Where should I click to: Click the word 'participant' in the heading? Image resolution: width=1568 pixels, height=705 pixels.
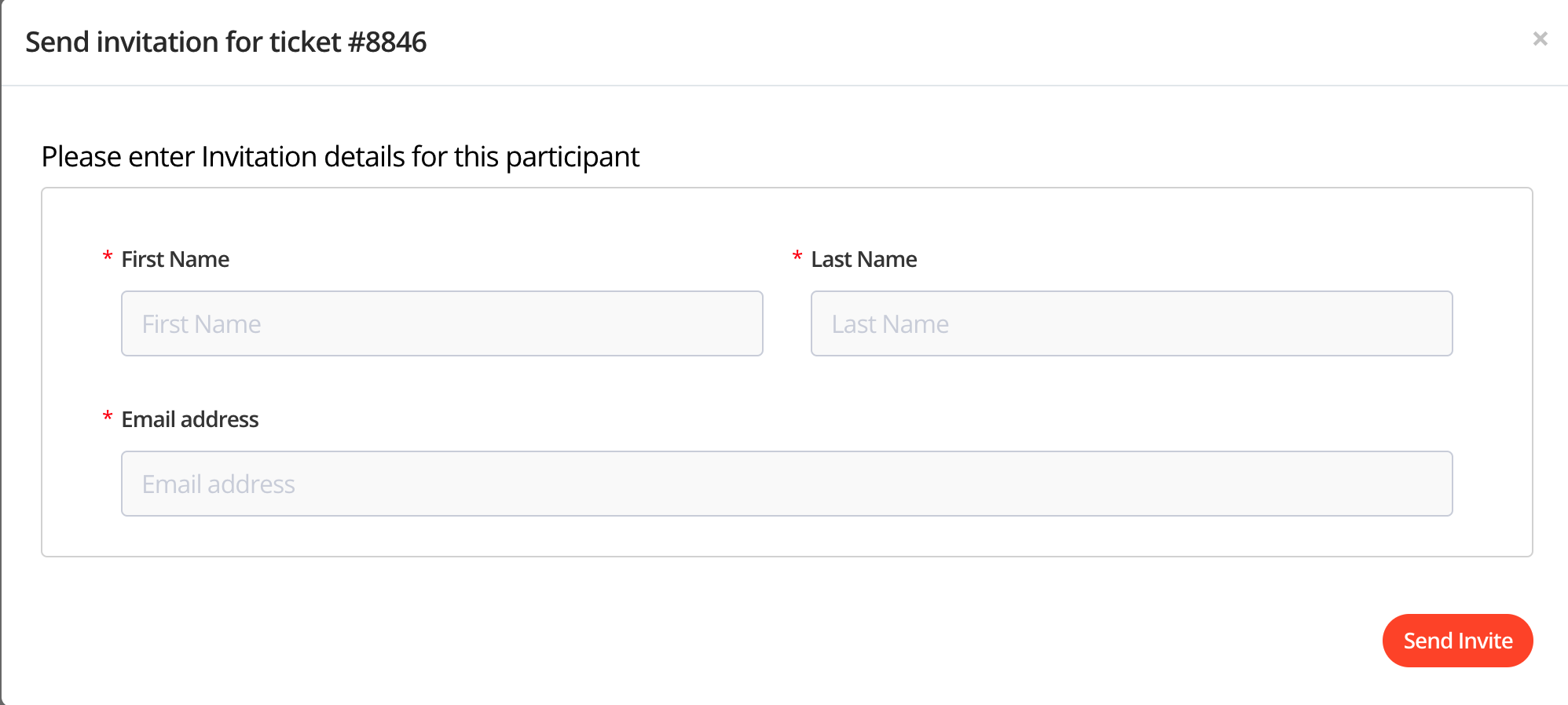pyautogui.click(x=573, y=156)
